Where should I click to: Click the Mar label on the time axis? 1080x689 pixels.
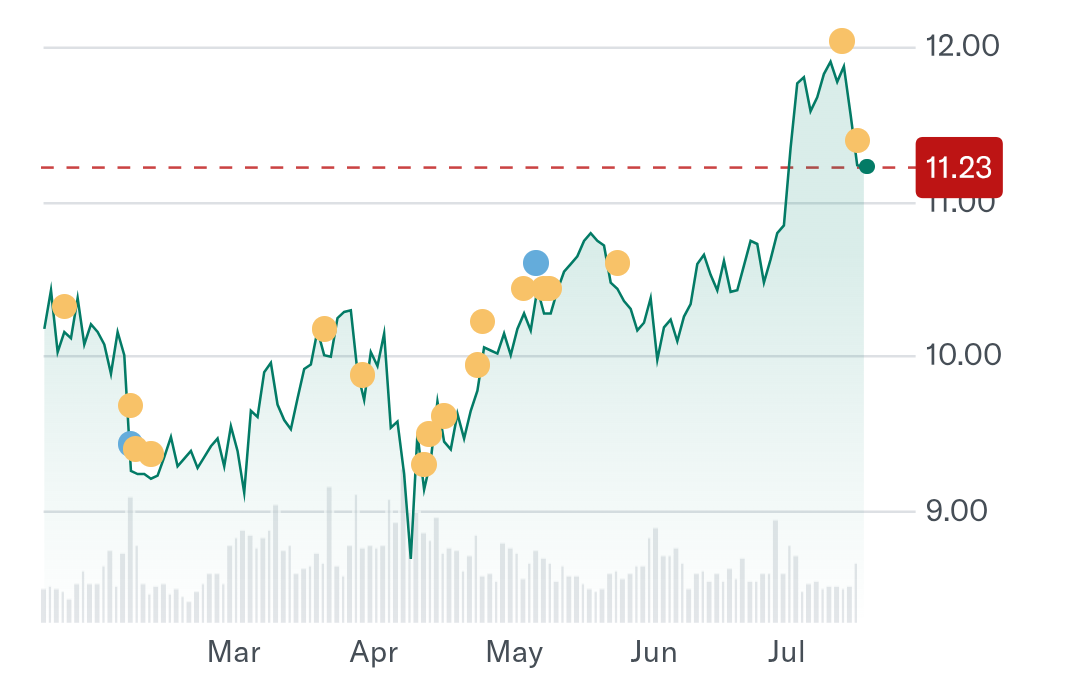234,654
